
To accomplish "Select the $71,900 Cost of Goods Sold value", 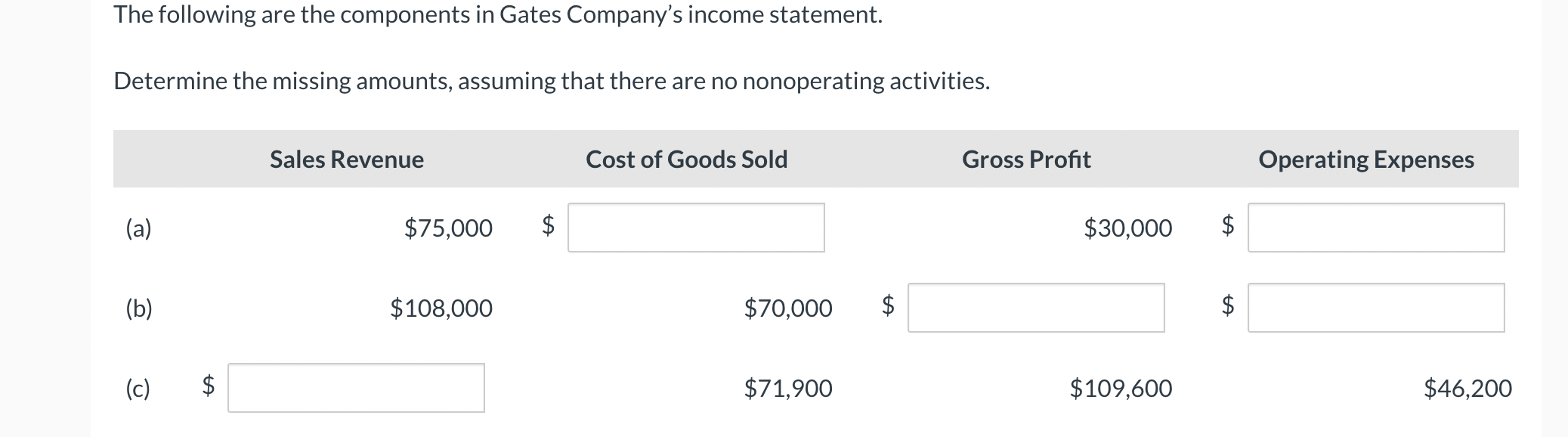I will (x=788, y=389).
